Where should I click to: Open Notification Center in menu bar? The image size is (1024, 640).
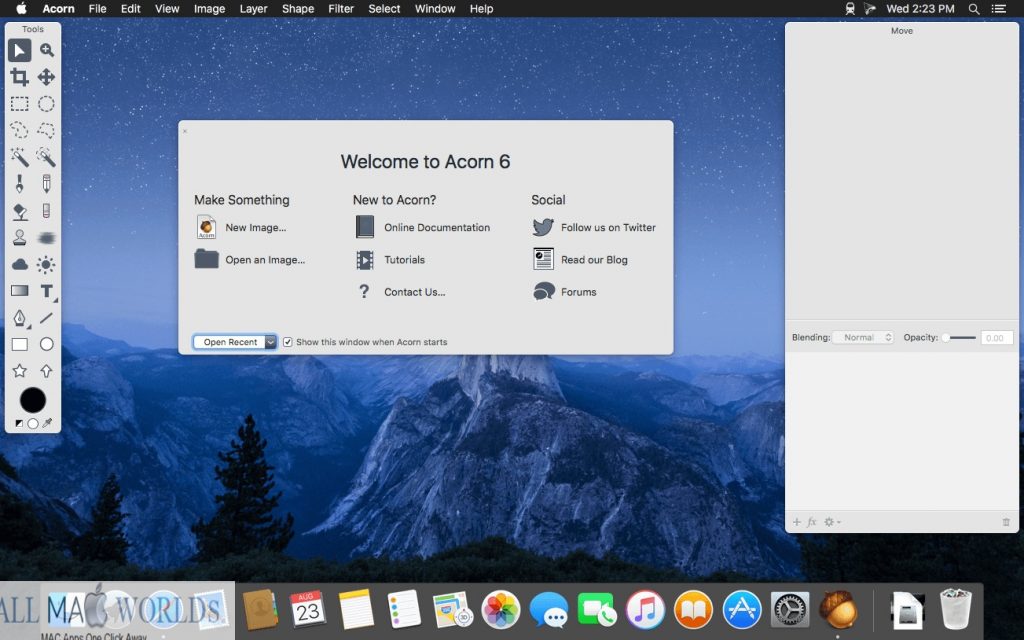coord(999,8)
